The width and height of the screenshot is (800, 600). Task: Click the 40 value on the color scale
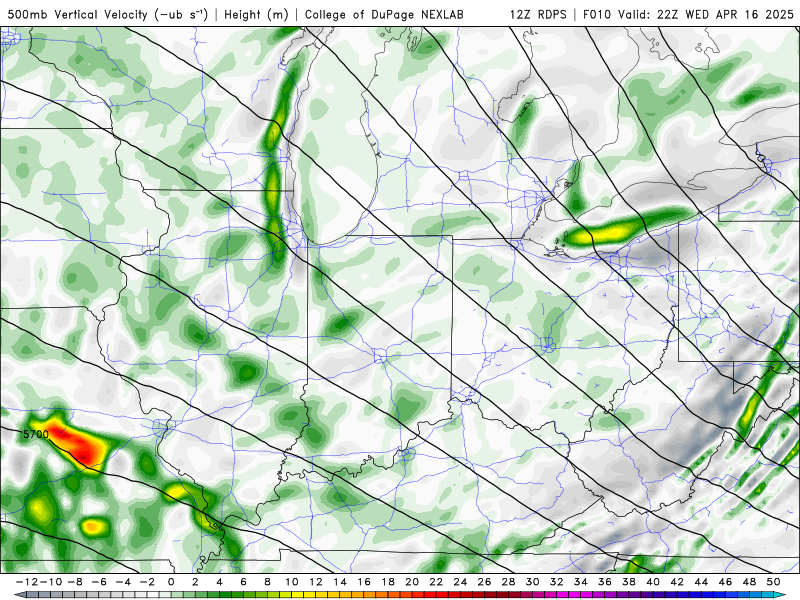pyautogui.click(x=653, y=582)
